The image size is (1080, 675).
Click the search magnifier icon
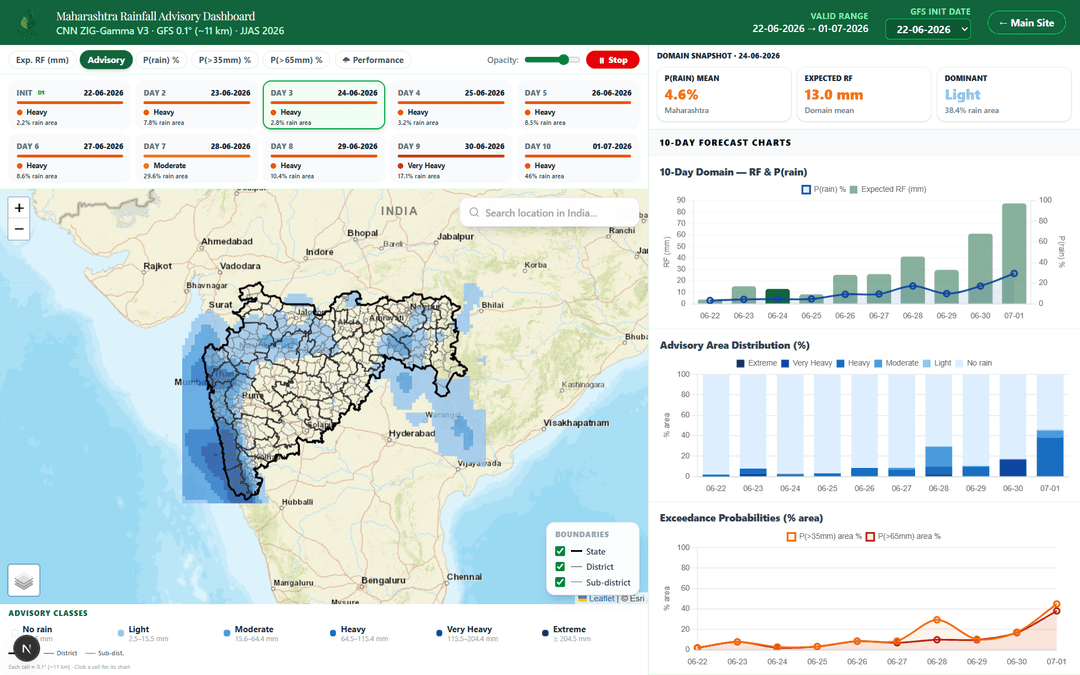pyautogui.click(x=474, y=213)
